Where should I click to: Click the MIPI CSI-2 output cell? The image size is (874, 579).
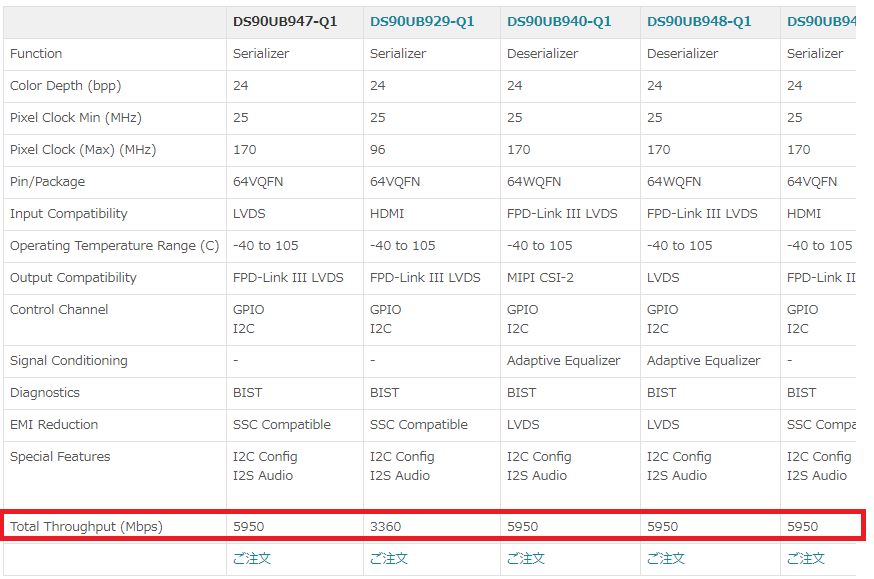[x=540, y=278]
